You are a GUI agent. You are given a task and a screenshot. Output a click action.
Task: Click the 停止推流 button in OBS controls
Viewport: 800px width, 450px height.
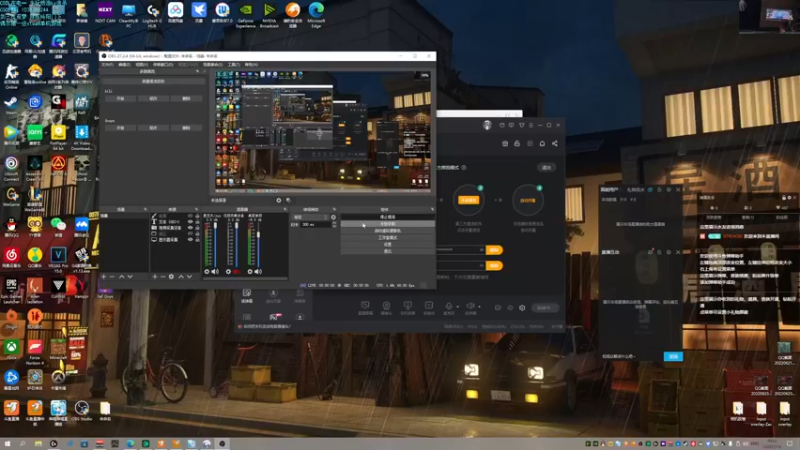click(388, 217)
